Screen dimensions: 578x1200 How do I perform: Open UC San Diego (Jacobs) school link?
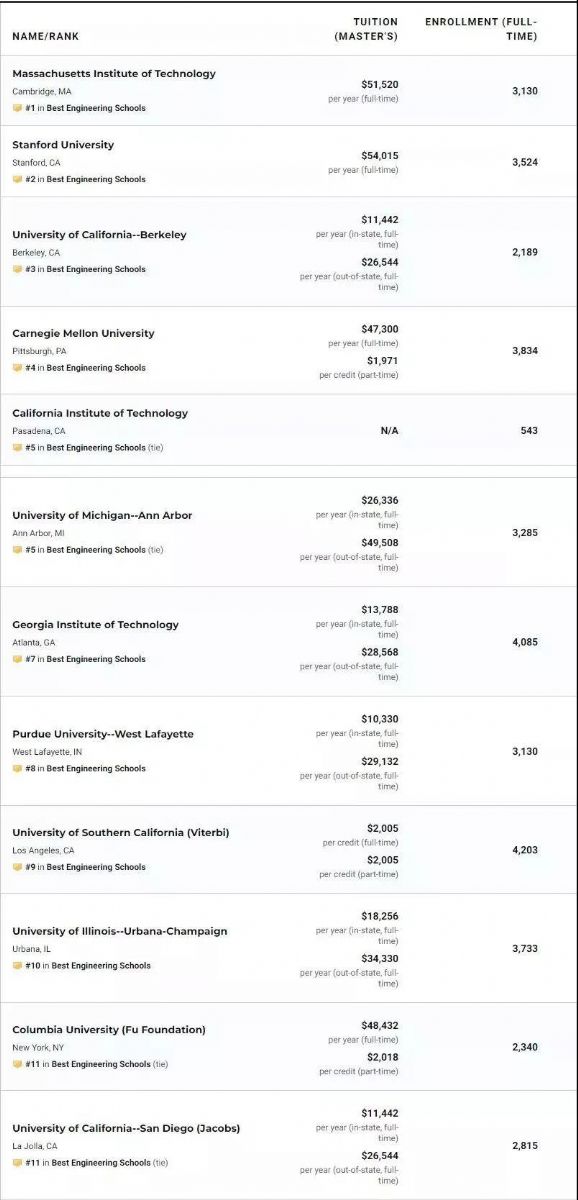click(x=126, y=1129)
